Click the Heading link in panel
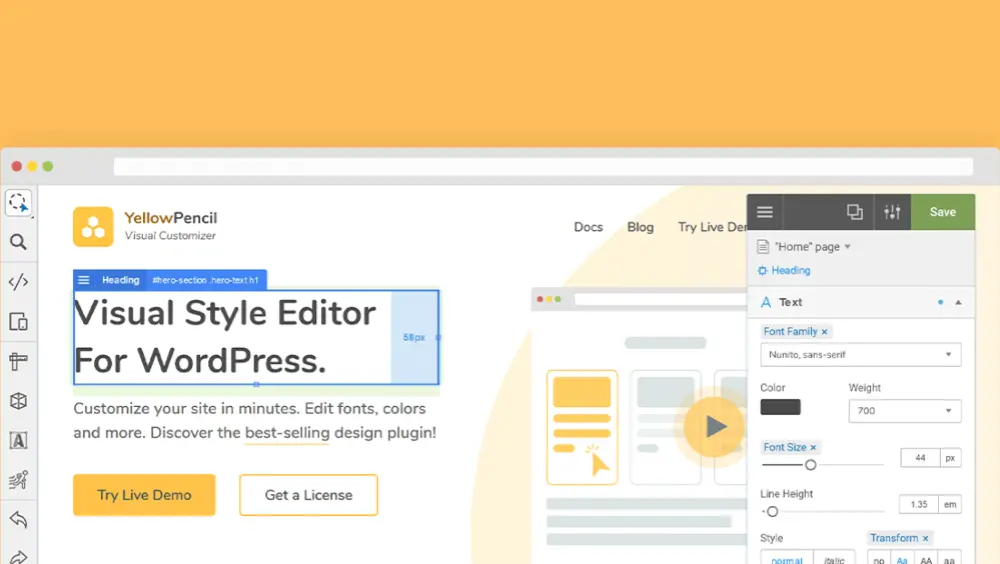Viewport: 1000px width, 564px height. point(791,271)
